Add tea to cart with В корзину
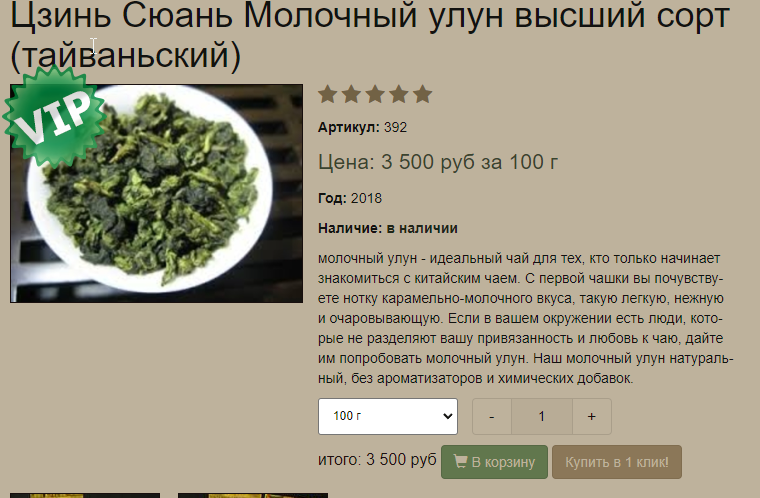The width and height of the screenshot is (760, 498). [494, 462]
